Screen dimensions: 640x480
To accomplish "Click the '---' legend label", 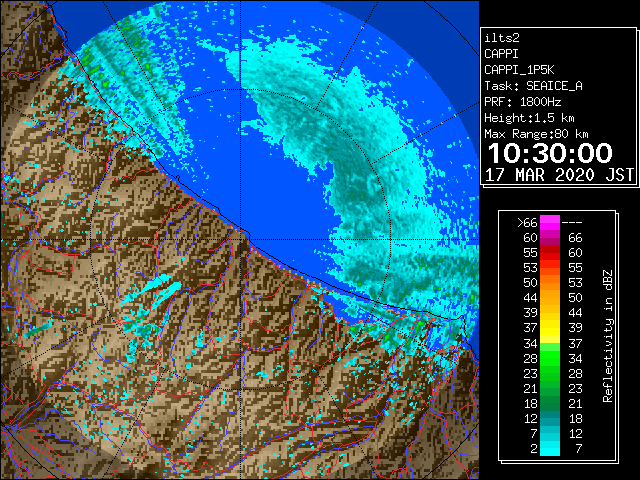I will pyautogui.click(x=572, y=223).
